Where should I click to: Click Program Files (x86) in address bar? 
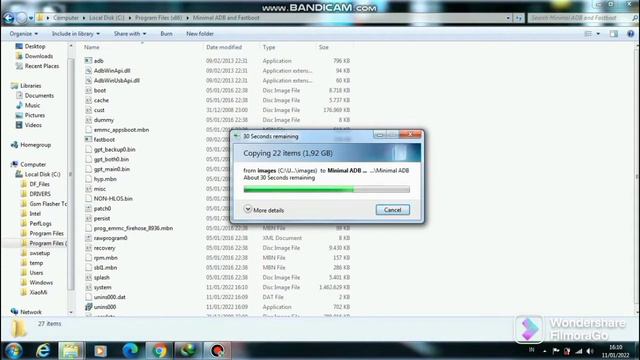point(158,18)
